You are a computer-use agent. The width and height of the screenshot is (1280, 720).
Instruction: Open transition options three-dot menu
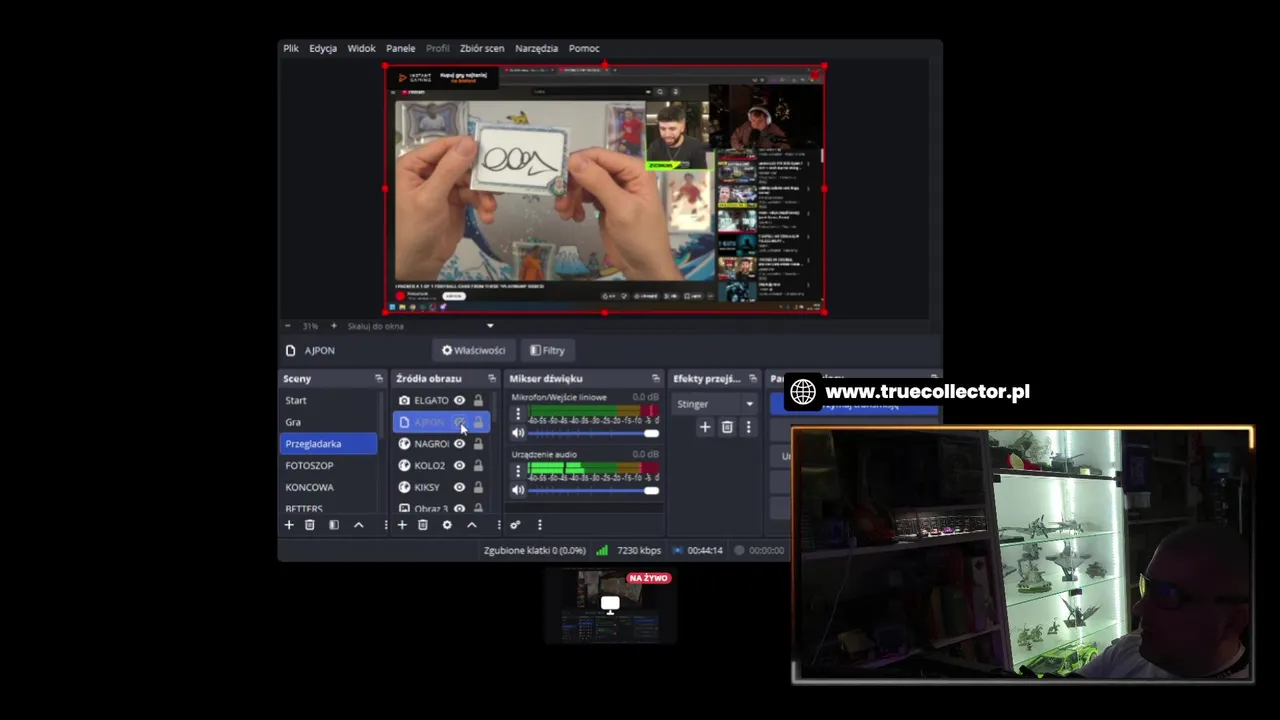pyautogui.click(x=748, y=427)
